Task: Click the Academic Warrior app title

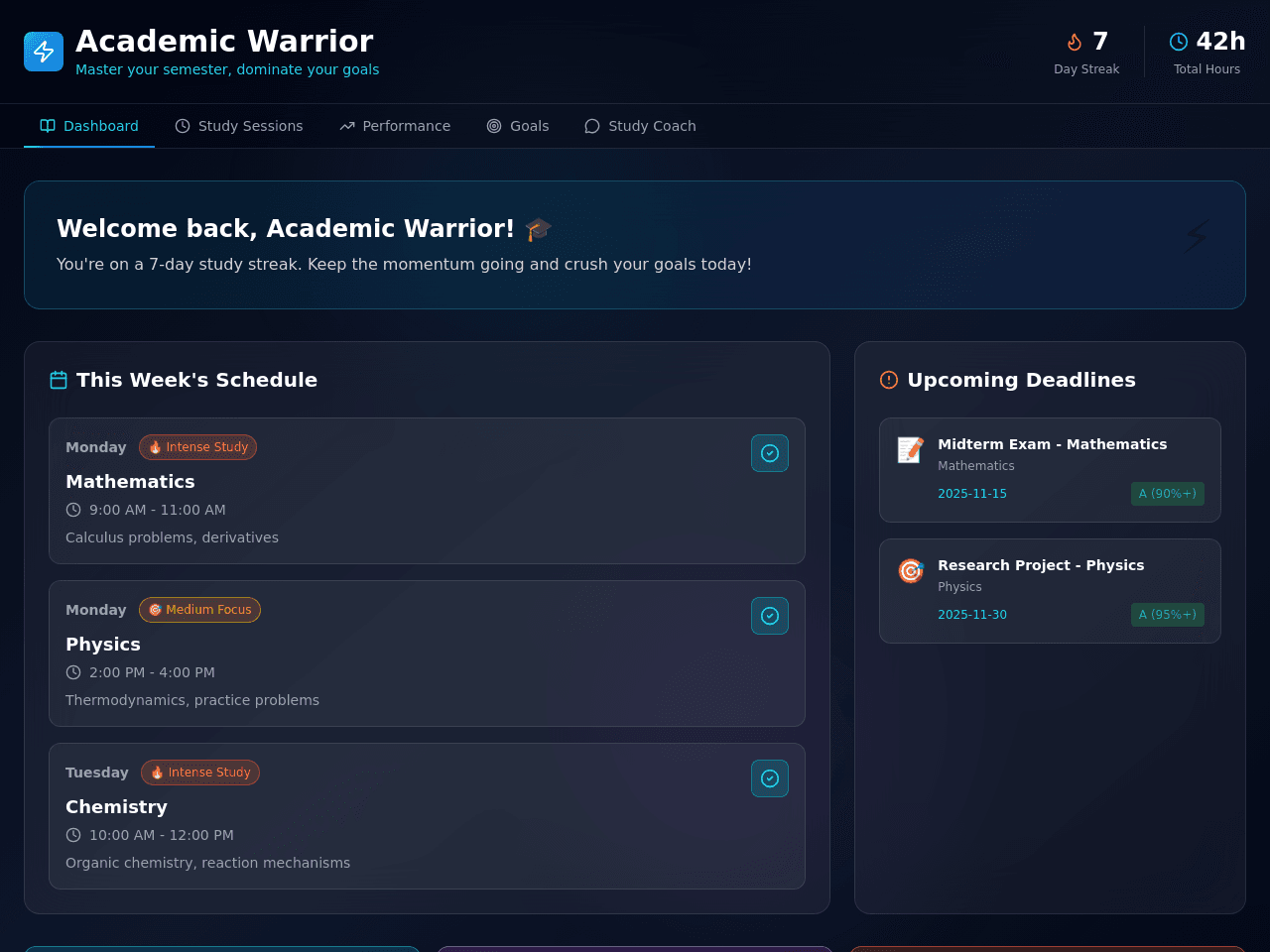Action: point(224,41)
